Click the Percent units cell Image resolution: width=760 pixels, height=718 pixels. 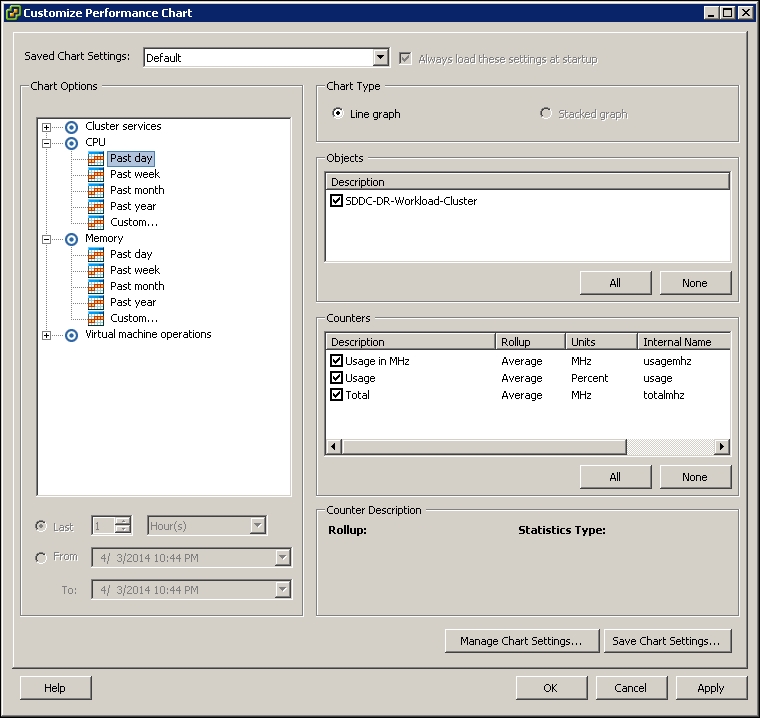coord(589,378)
